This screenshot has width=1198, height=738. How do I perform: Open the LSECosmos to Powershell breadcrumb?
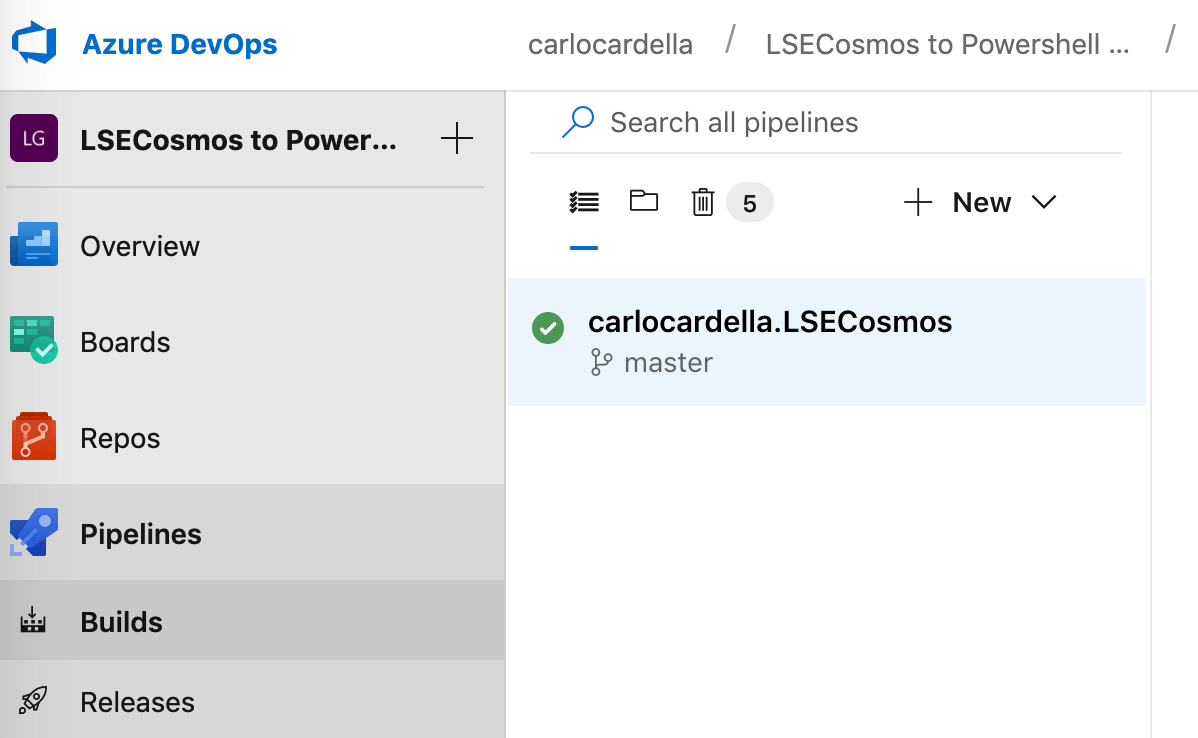(946, 44)
